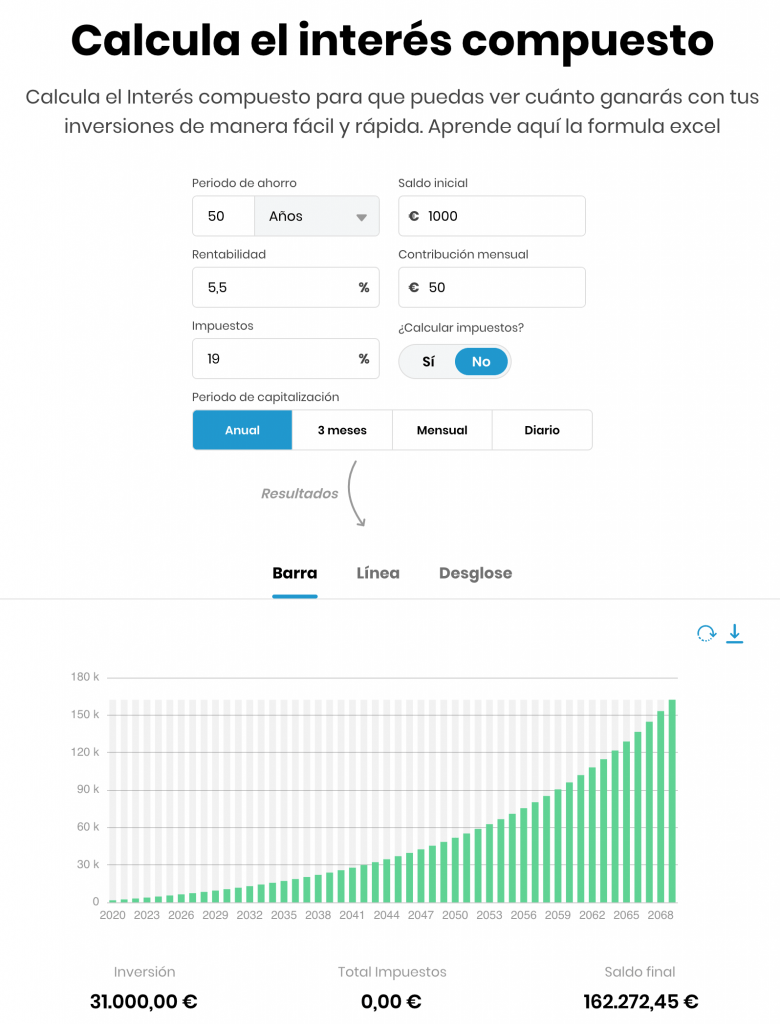
Task: Click the percent symbol in Impuestos
Action: (x=364, y=359)
